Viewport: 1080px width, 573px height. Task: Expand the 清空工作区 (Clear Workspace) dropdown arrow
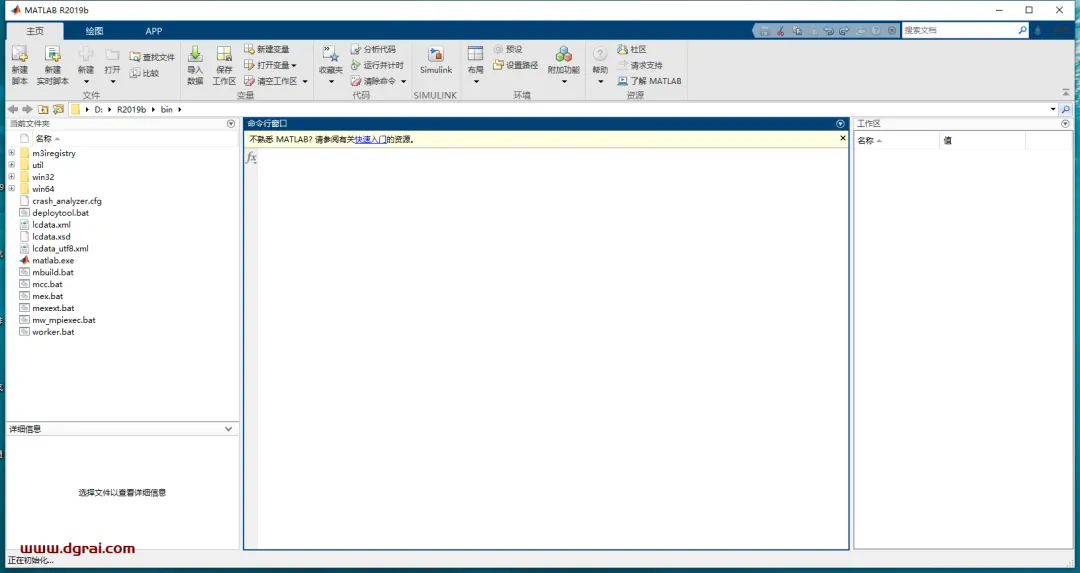[305, 81]
